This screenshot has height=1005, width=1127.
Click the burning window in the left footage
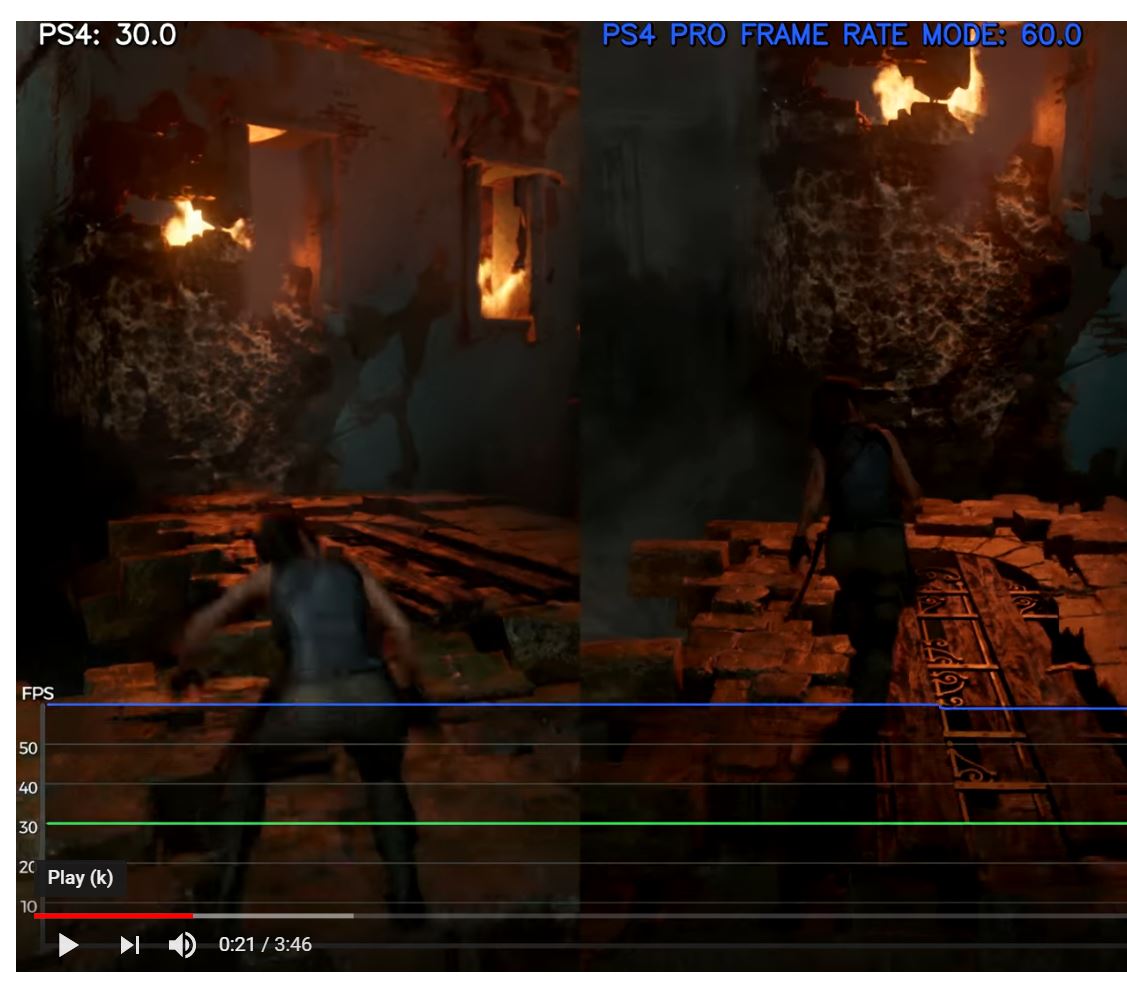click(506, 250)
